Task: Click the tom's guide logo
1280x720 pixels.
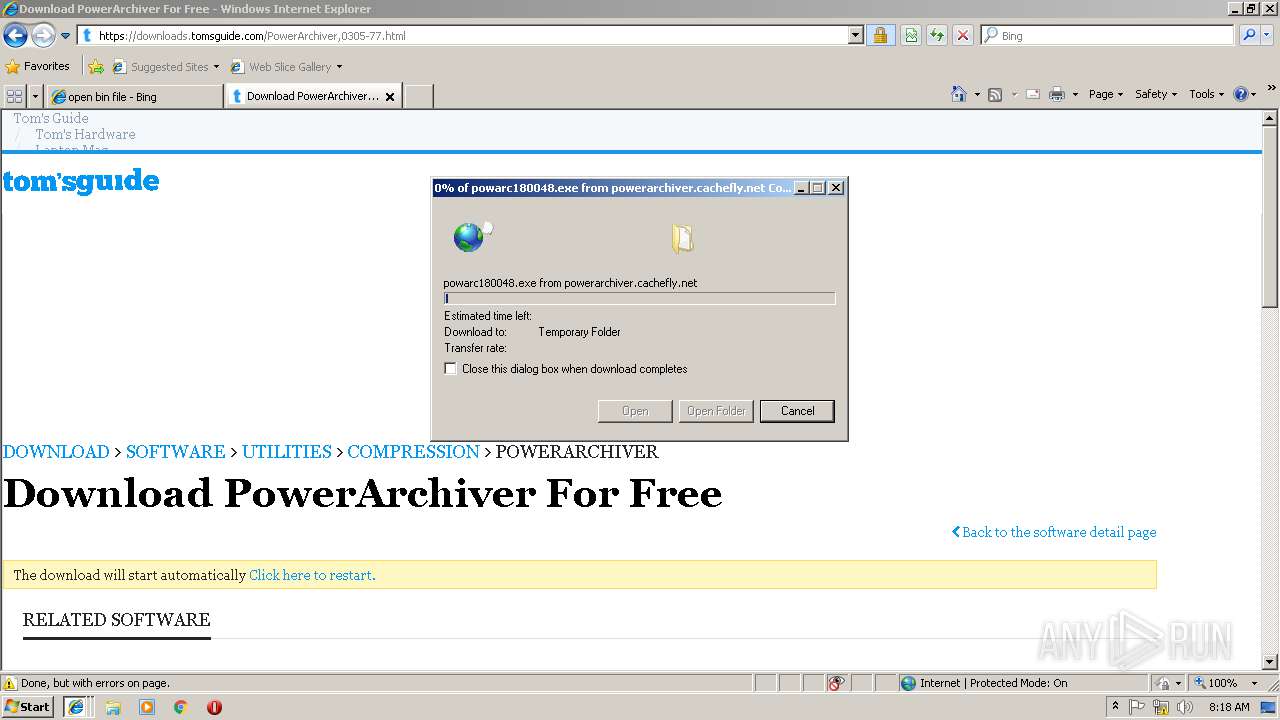Action: (81, 182)
